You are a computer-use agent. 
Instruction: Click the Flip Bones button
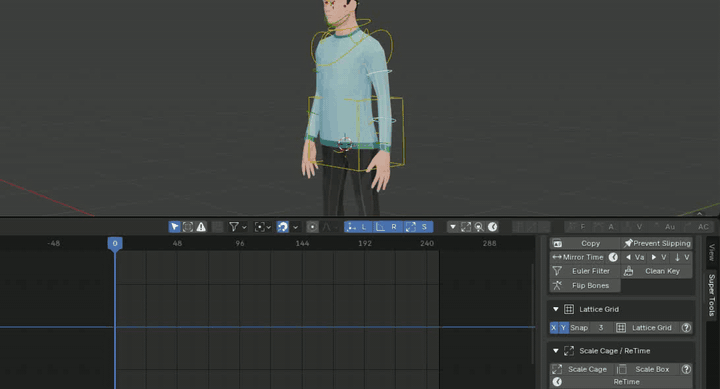(x=585, y=285)
